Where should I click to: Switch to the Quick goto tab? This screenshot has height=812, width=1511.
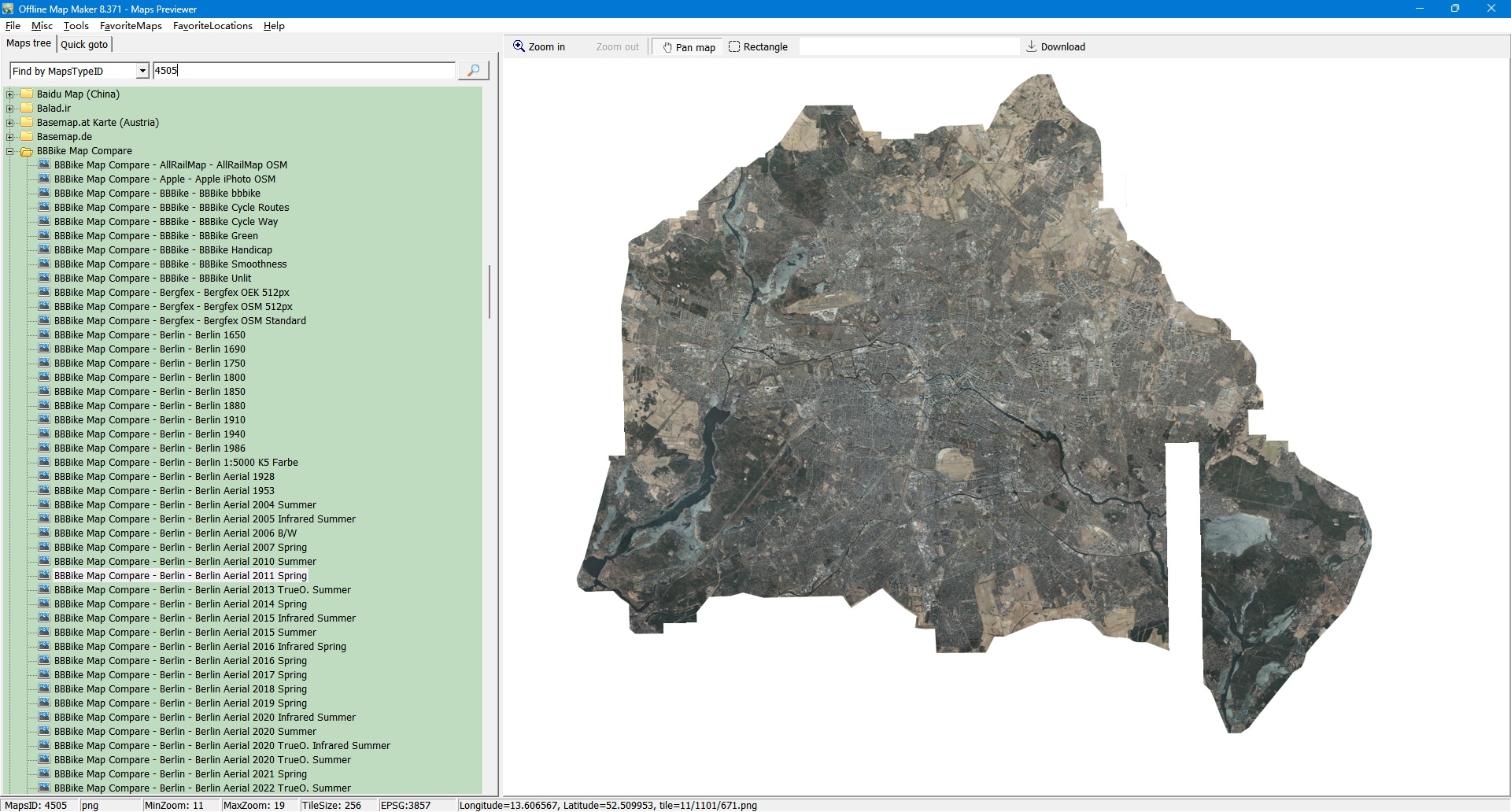tap(84, 44)
